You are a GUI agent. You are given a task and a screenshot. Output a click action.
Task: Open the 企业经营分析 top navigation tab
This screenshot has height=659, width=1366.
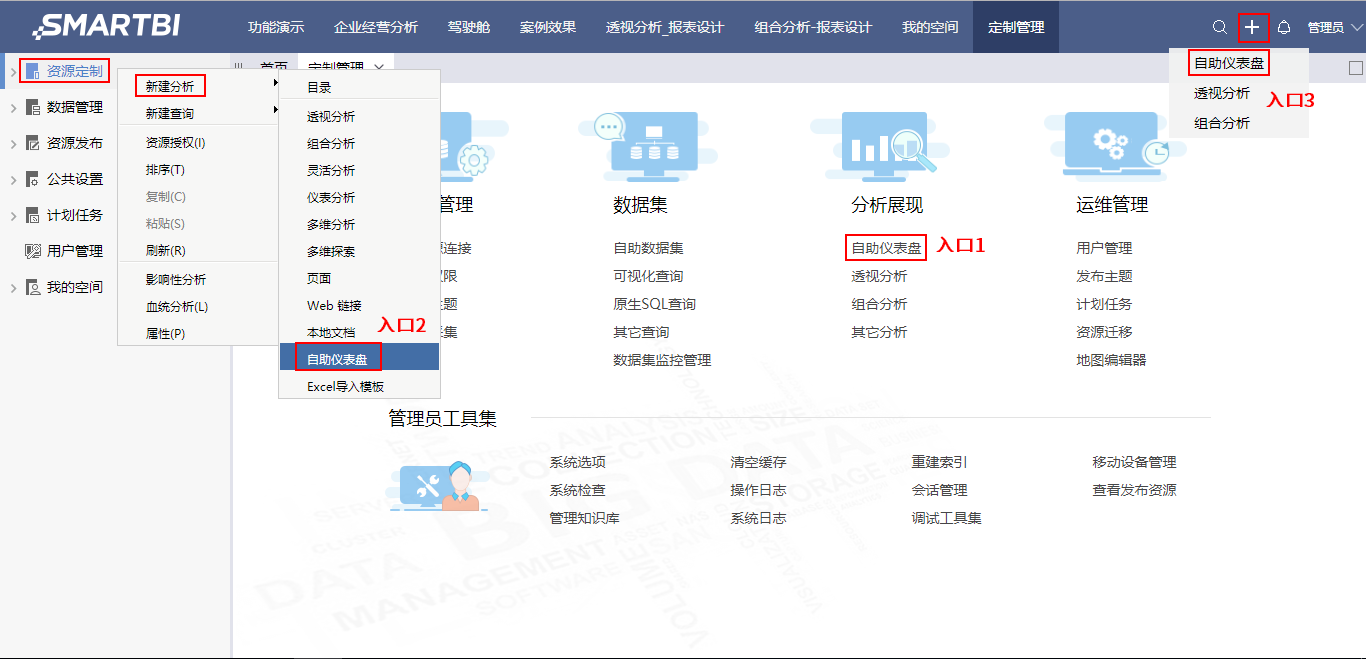coord(376,27)
